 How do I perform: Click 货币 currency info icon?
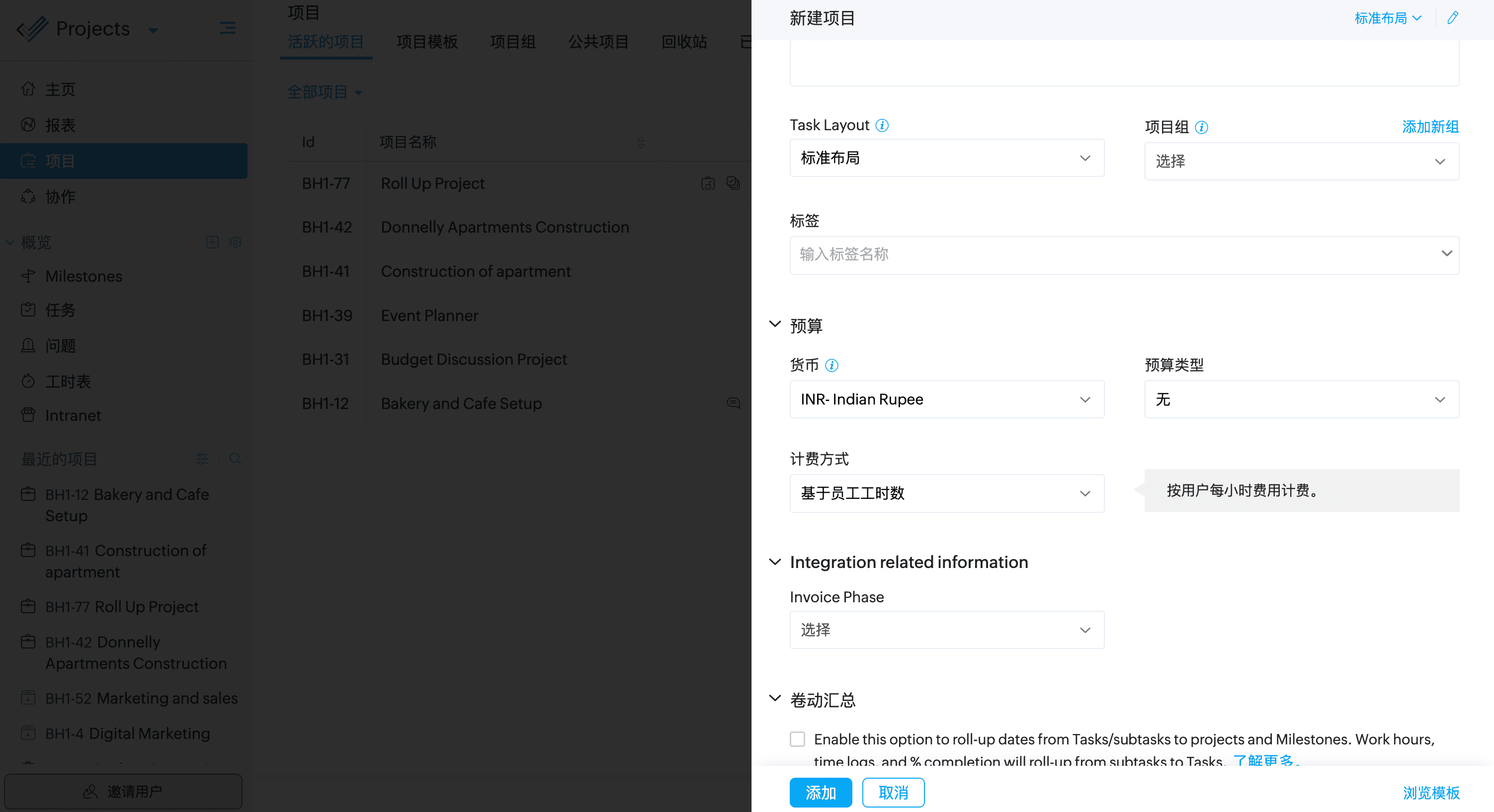pyautogui.click(x=831, y=365)
